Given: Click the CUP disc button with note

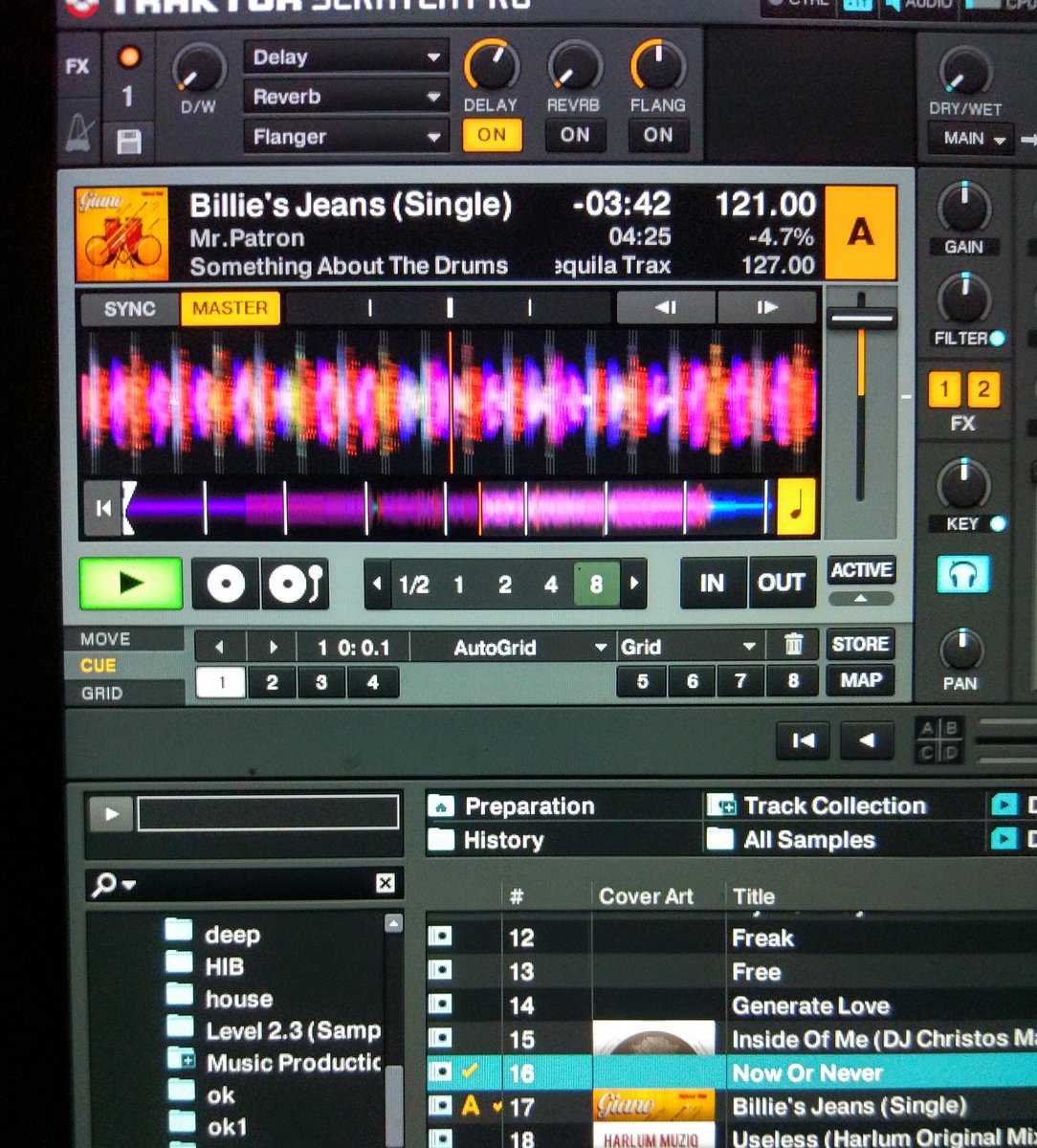Looking at the screenshot, I should (295, 584).
